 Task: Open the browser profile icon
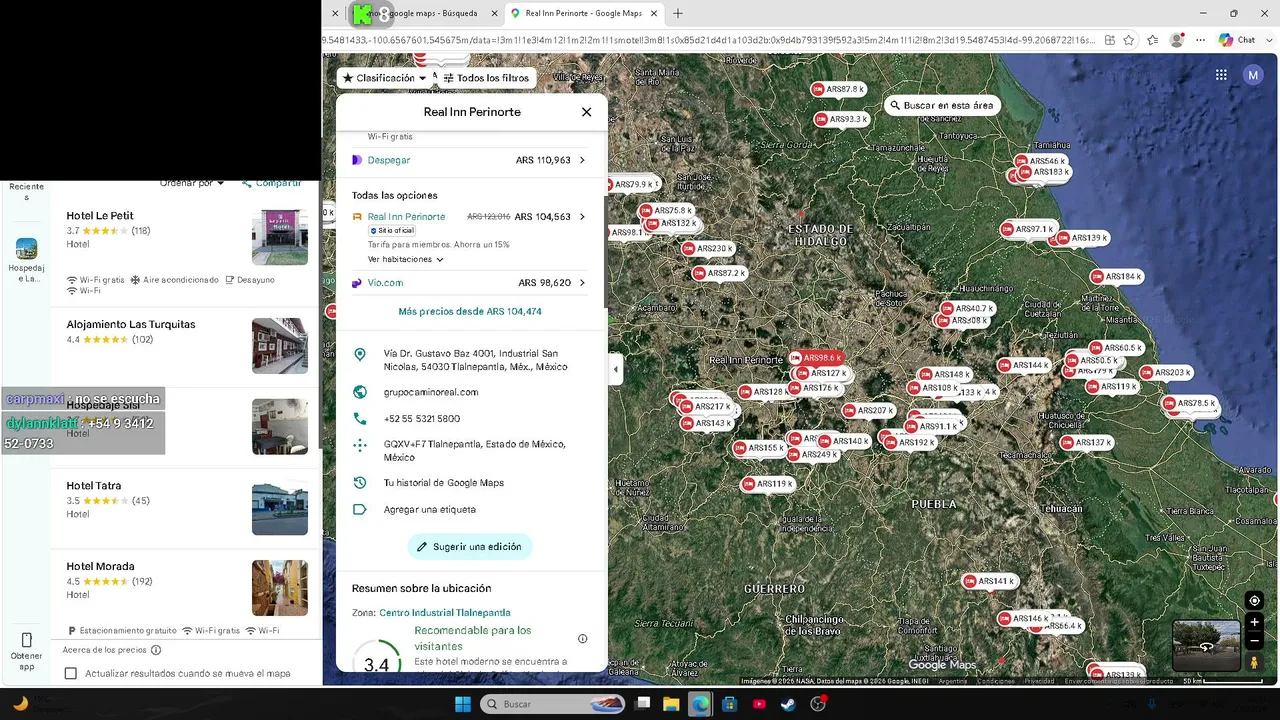[x=1177, y=40]
